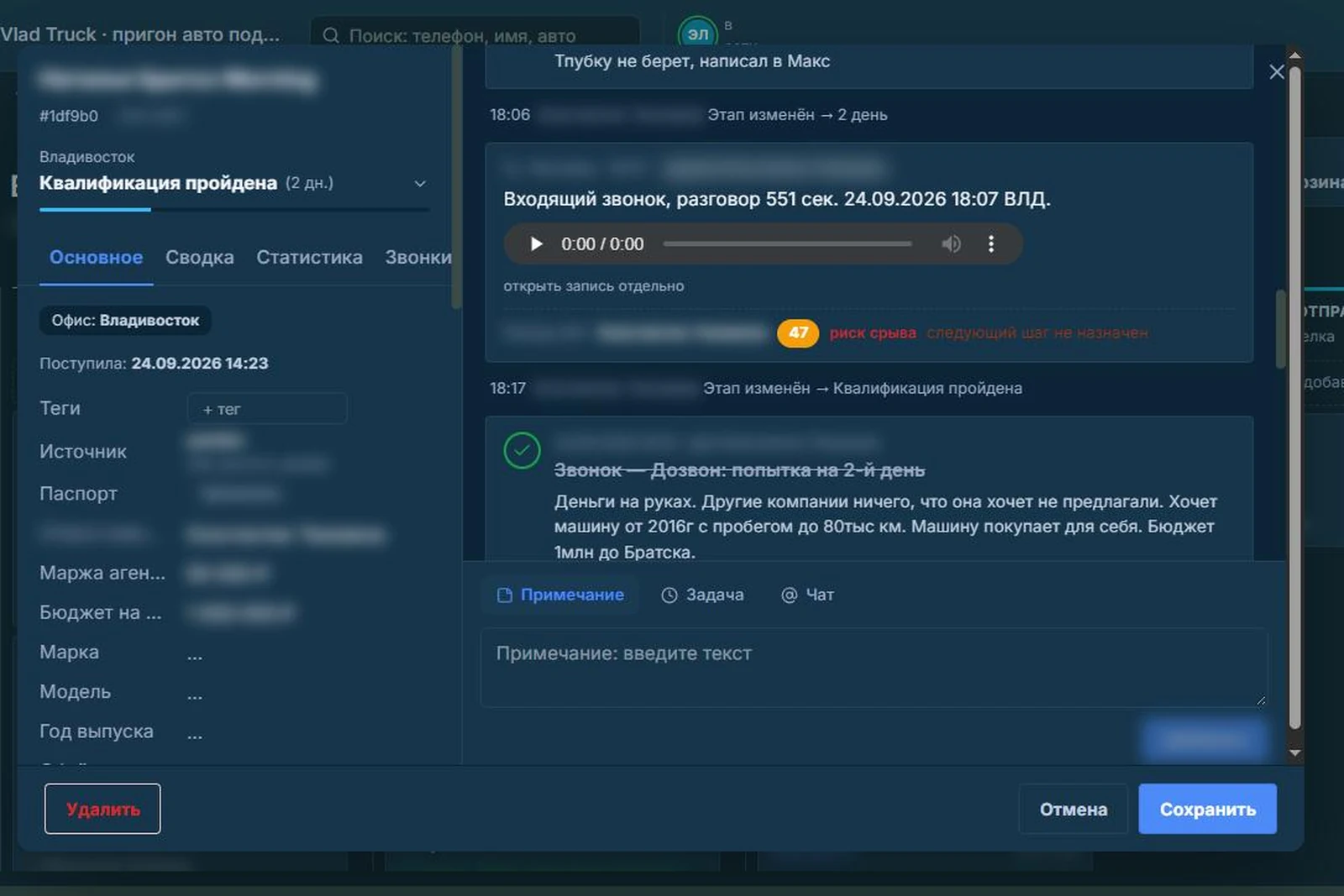Mute the call recording audio

tap(951, 244)
